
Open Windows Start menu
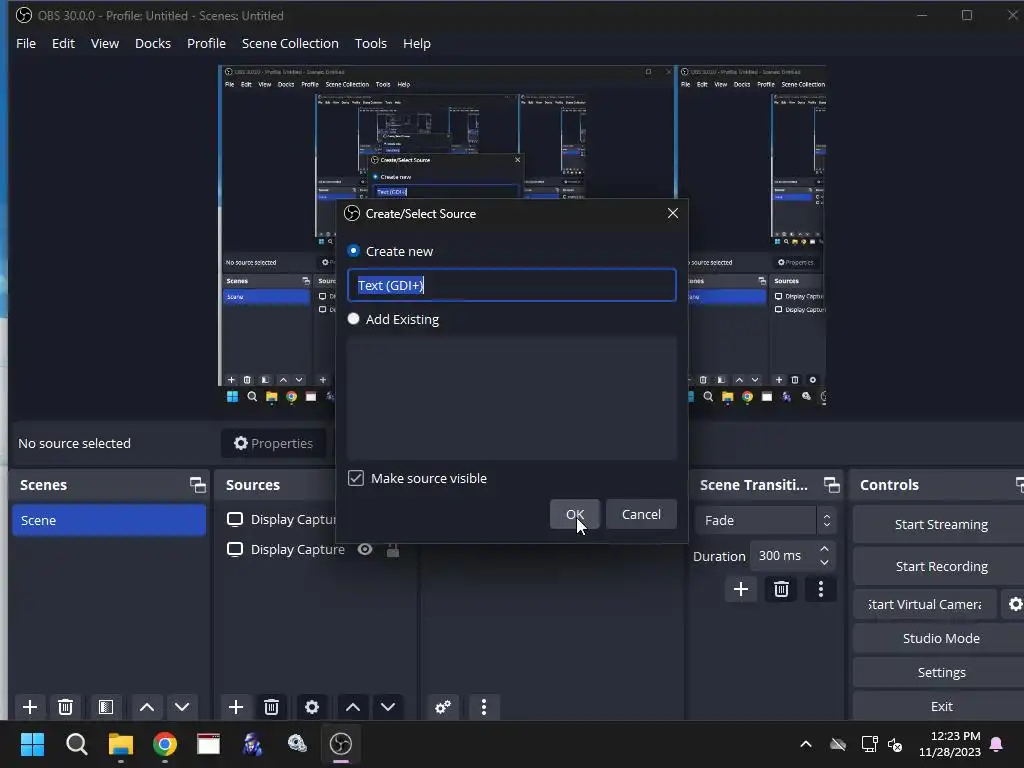pyautogui.click(x=32, y=744)
